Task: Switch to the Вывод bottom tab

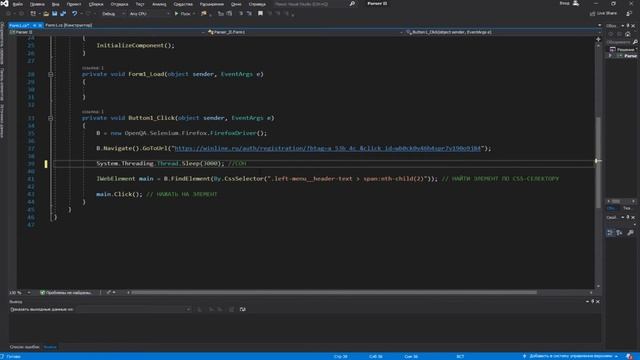Action: pyautogui.click(x=50, y=347)
